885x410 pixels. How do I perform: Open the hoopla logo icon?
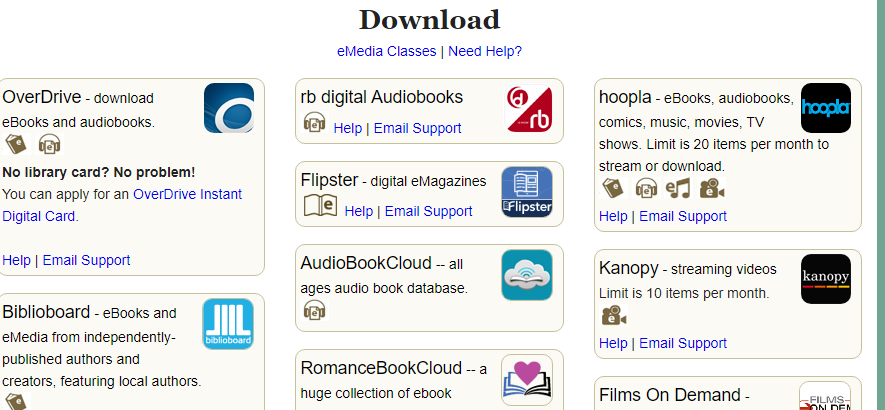pos(825,108)
